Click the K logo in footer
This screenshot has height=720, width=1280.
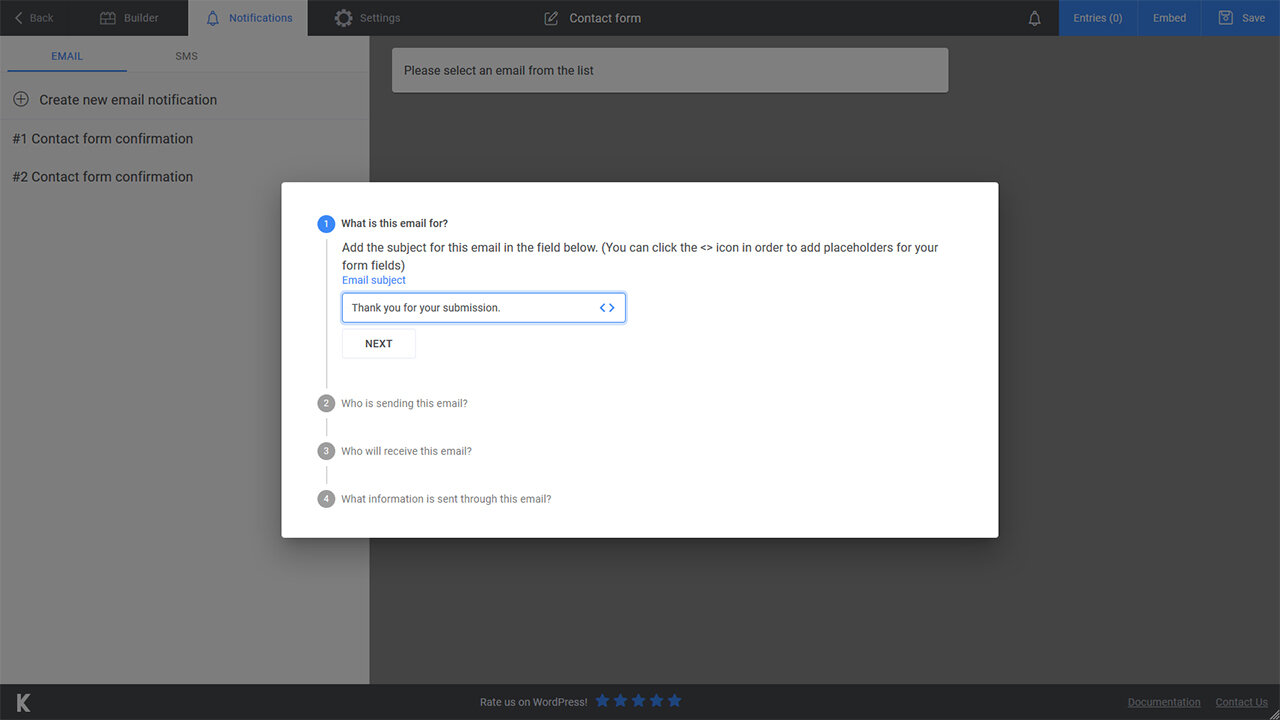[24, 703]
